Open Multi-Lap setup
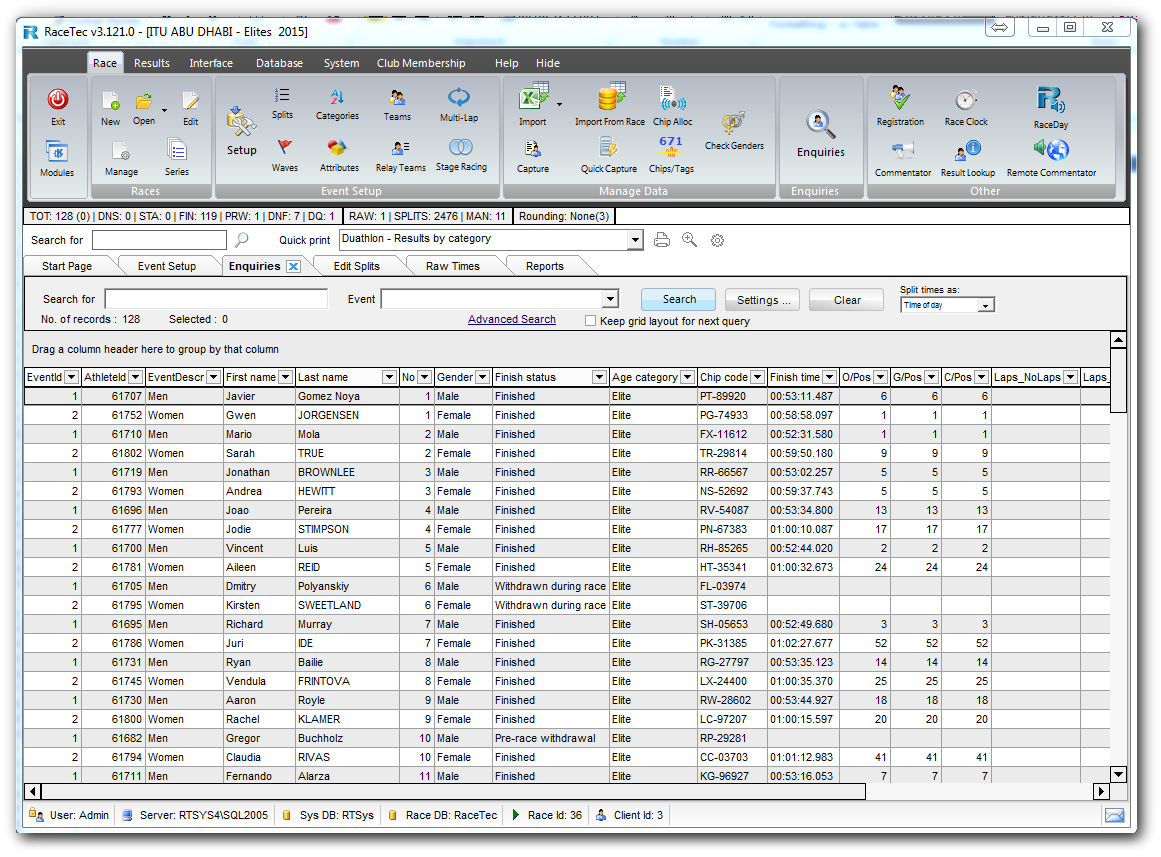Viewport: 1161px width, 857px height. 459,97
